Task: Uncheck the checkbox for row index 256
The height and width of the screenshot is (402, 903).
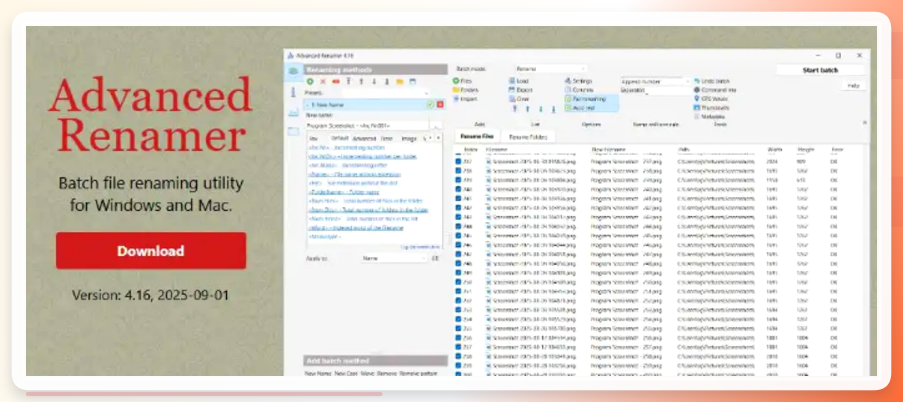Action: coord(458,337)
